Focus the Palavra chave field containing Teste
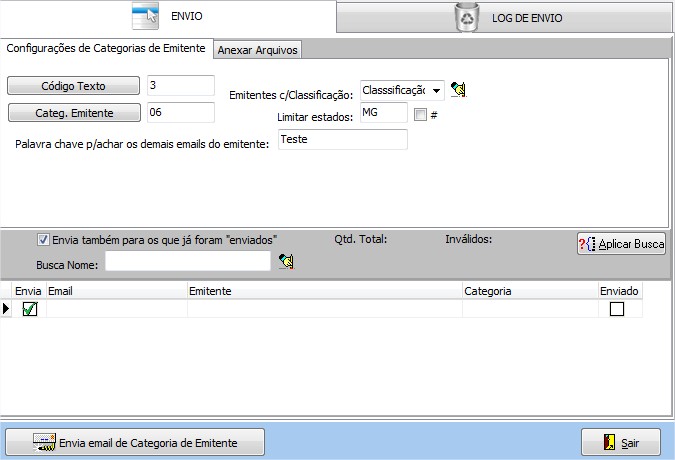Image resolution: width=675 pixels, height=460 pixels. (342, 140)
